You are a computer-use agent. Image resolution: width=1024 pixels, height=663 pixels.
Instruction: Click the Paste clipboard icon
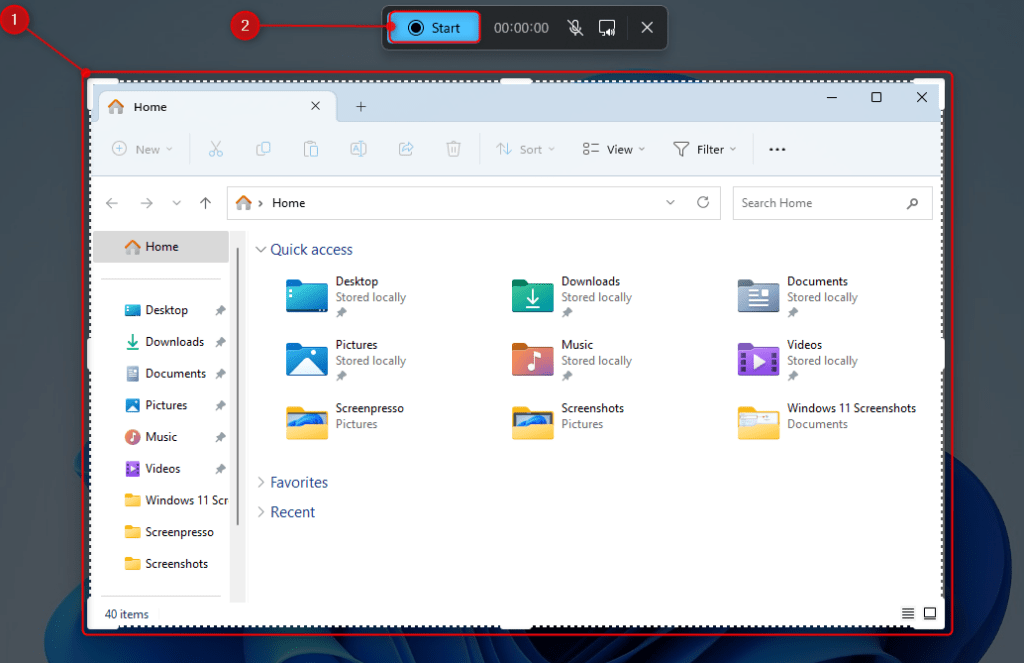coord(311,149)
